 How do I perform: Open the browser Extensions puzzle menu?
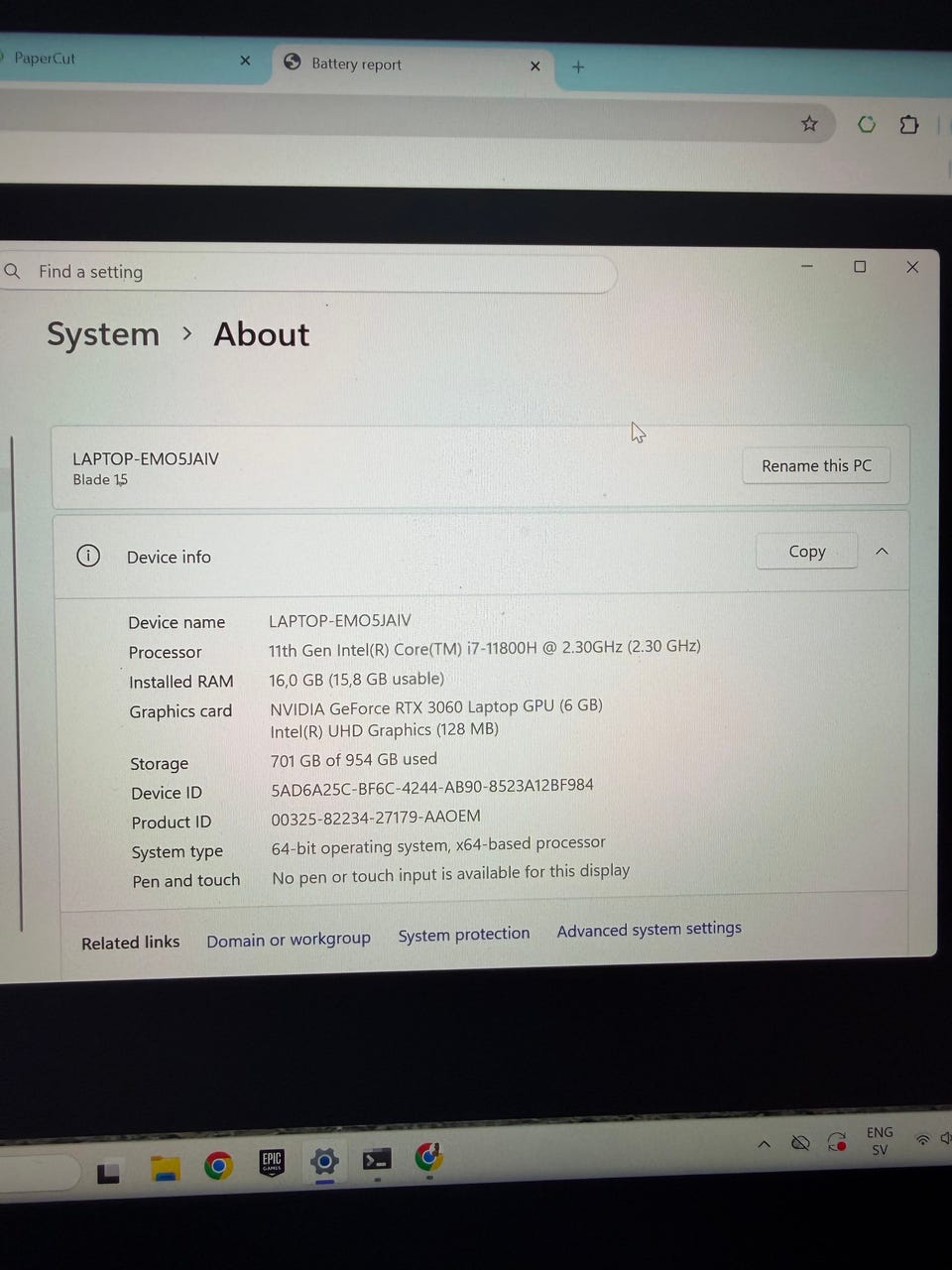pyautogui.click(x=908, y=125)
